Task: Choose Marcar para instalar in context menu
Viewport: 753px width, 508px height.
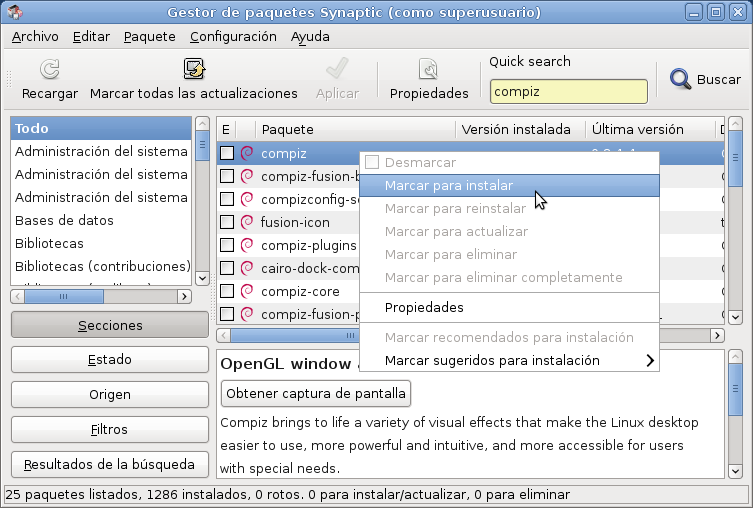Action: [x=510, y=185]
